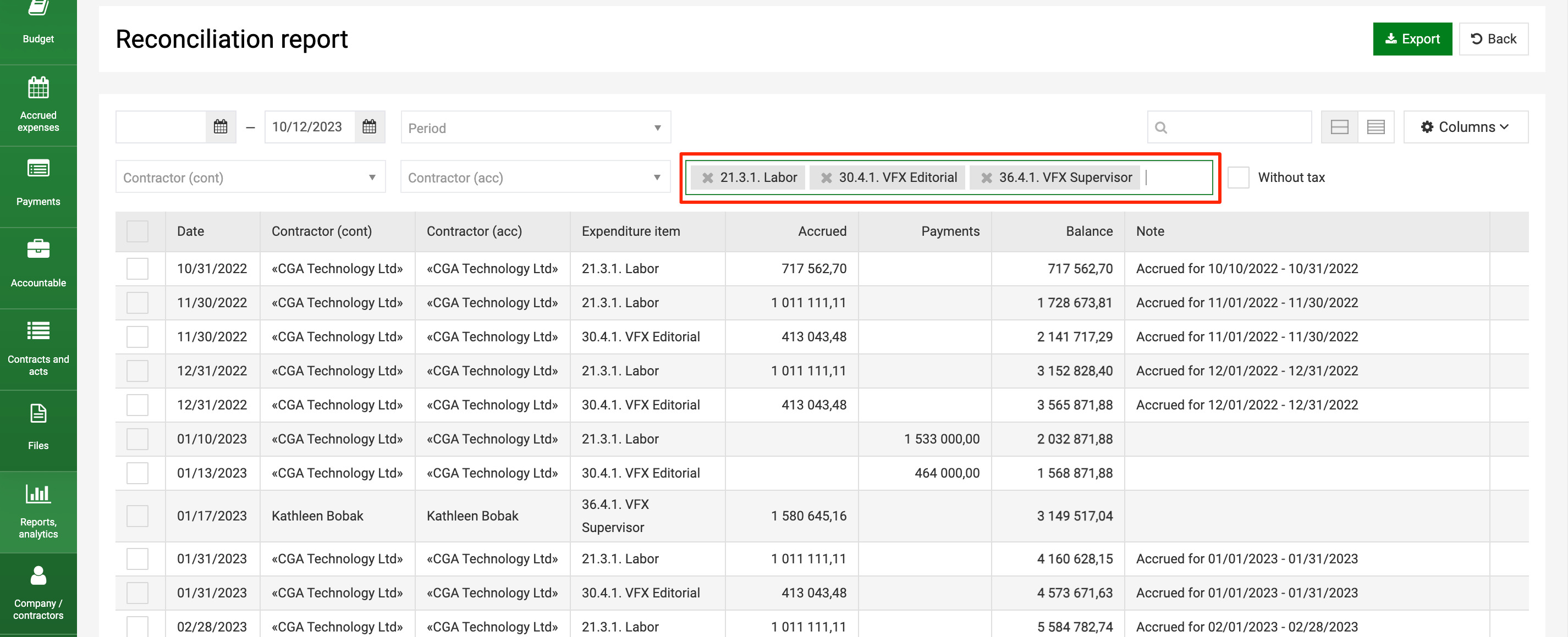Check the 10/31/2022 Labor row

(137, 268)
